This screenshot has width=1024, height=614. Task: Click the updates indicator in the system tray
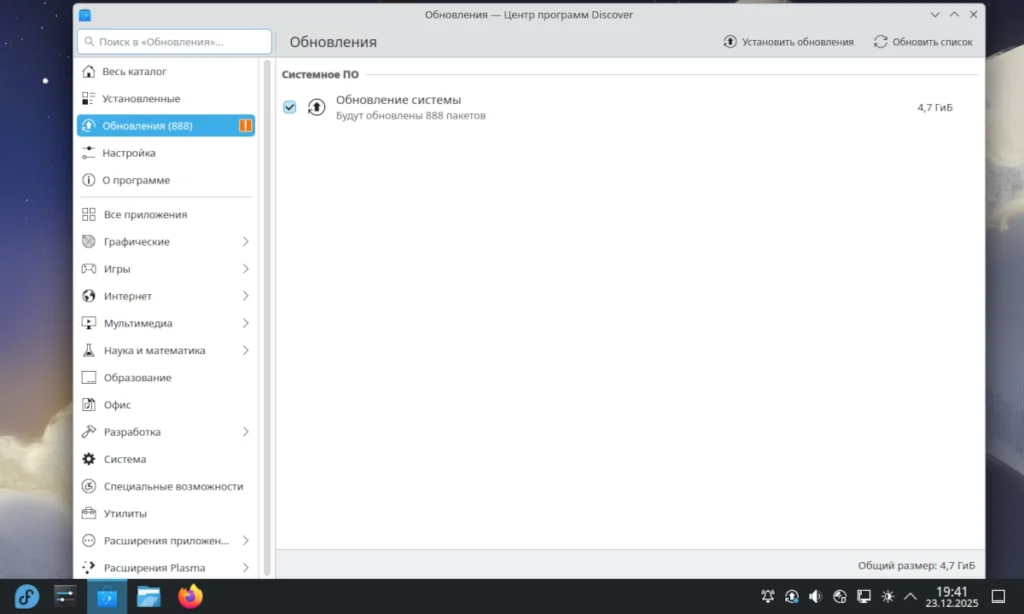pos(792,596)
